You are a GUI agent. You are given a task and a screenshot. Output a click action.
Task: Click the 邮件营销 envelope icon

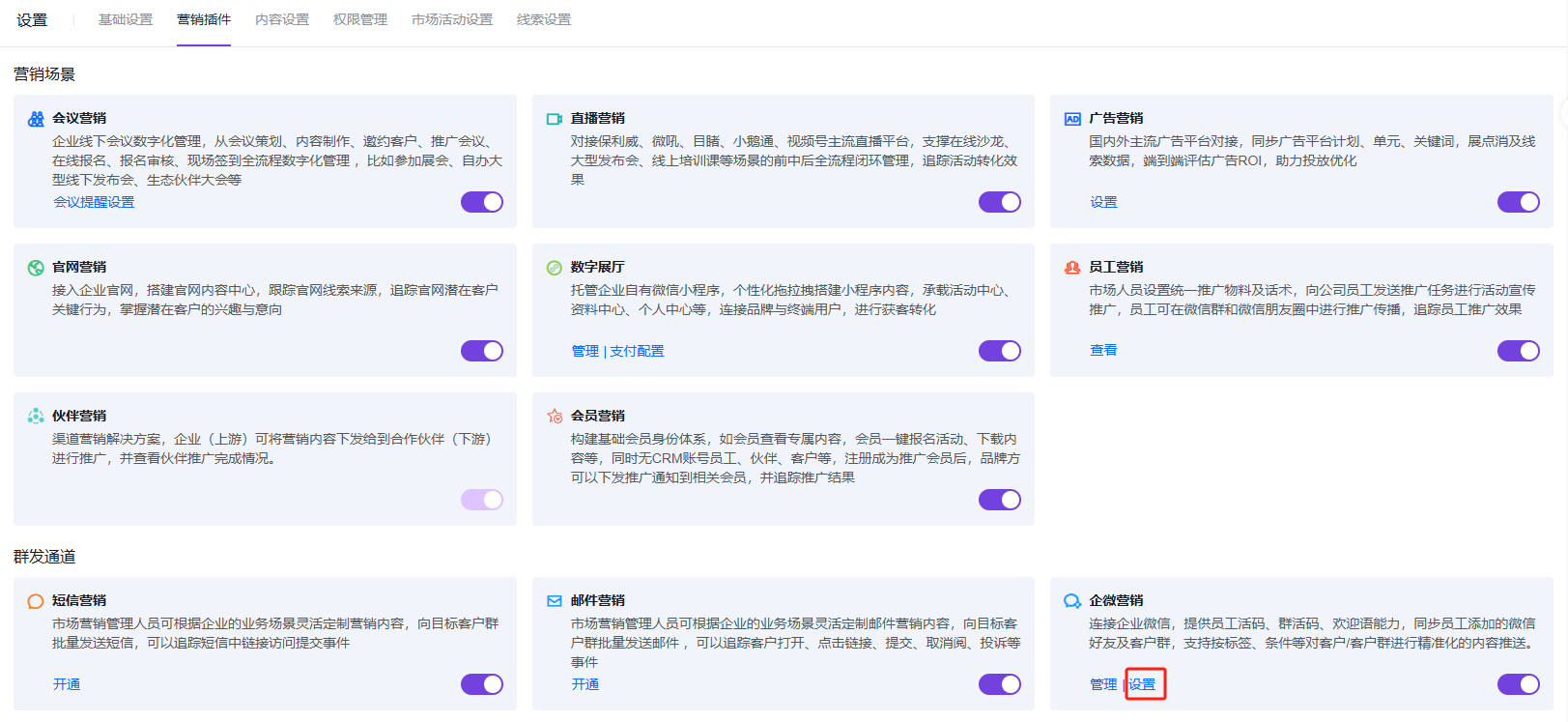coord(555,601)
